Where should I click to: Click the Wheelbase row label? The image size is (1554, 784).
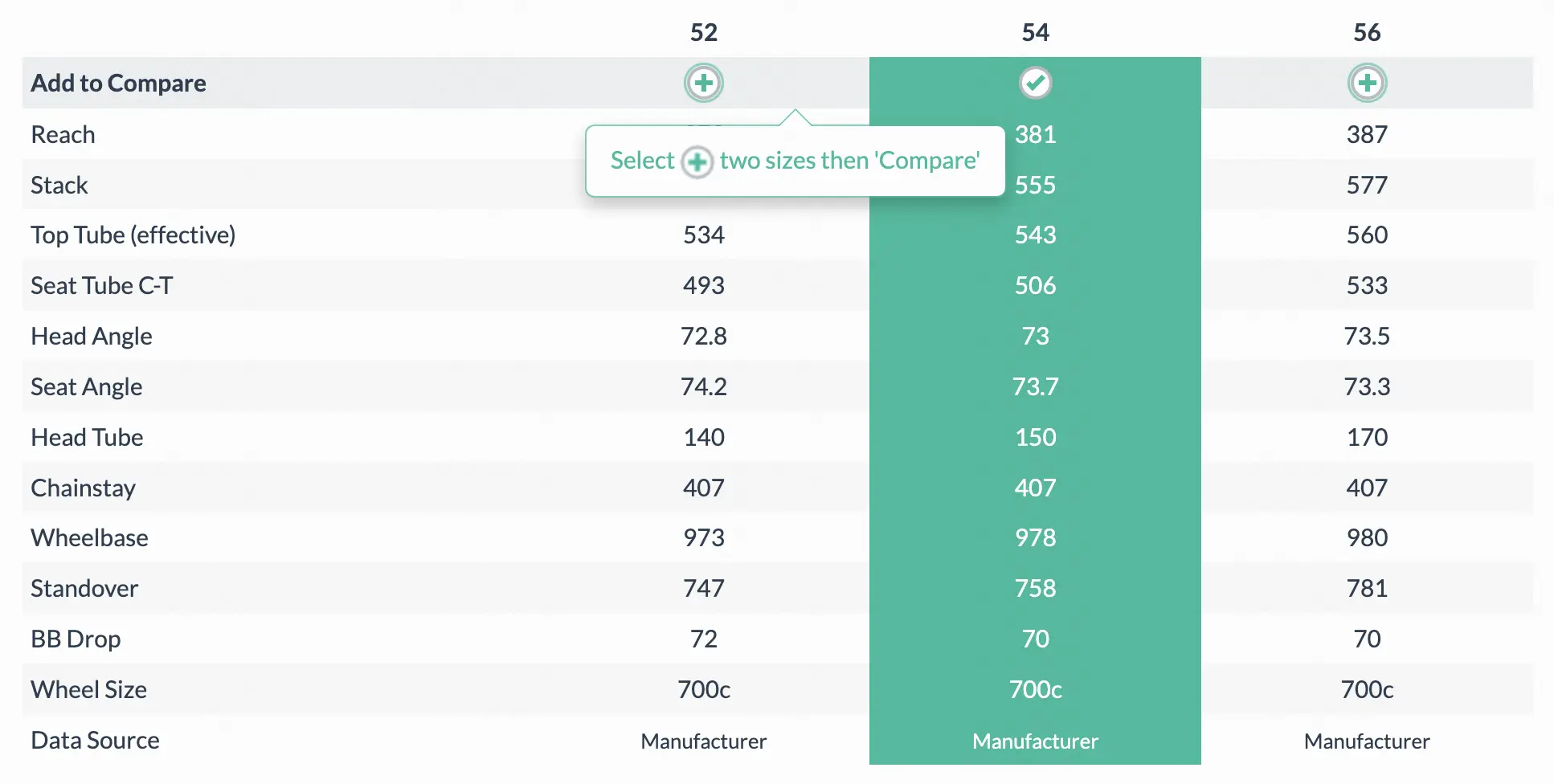coord(89,537)
